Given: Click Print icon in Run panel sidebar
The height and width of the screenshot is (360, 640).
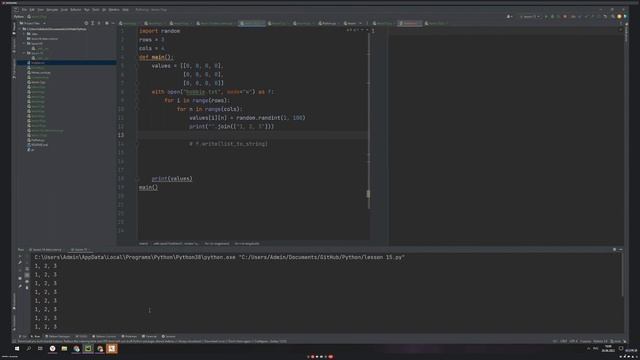Looking at the screenshot, I should pyautogui.click(x=27, y=282).
